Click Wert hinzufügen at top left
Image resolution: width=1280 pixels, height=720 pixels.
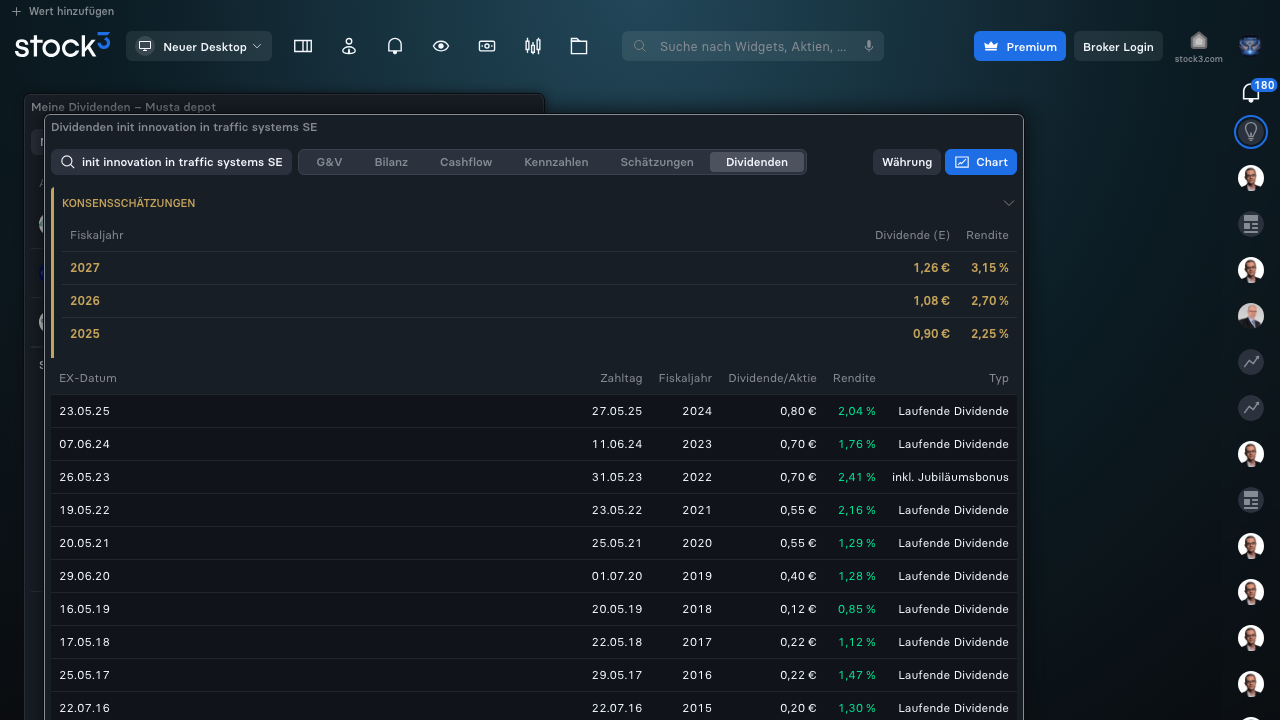63,11
